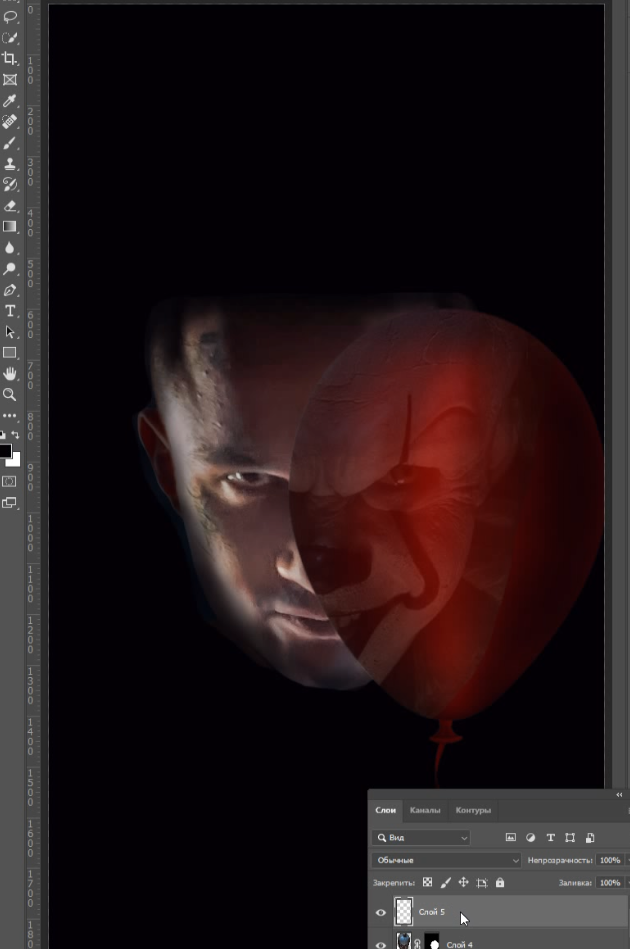
Task: Lock artboard nesting for the layer
Action: [x=482, y=882]
